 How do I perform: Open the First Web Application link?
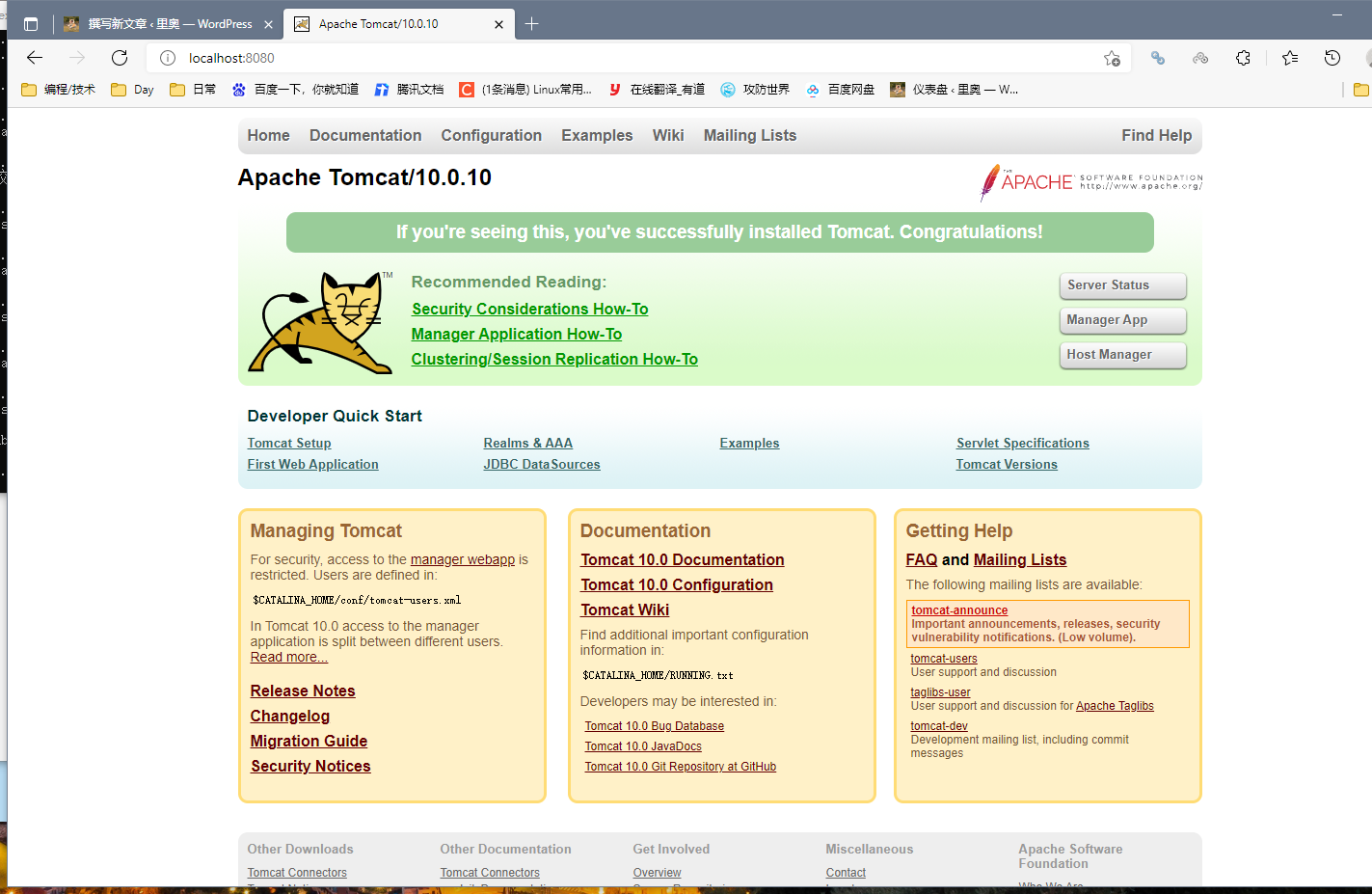click(x=312, y=464)
